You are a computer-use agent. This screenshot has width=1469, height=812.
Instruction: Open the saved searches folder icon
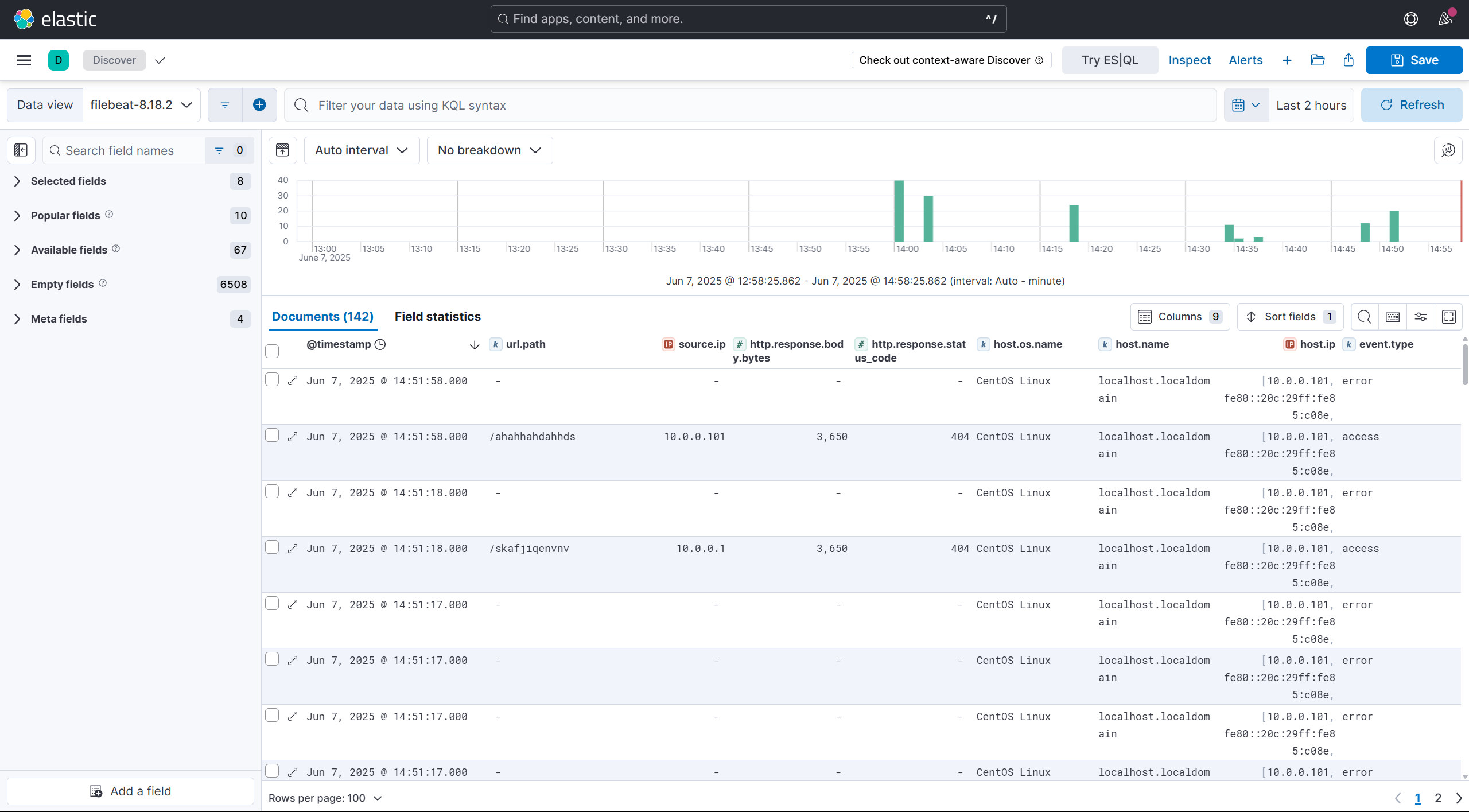click(x=1318, y=60)
